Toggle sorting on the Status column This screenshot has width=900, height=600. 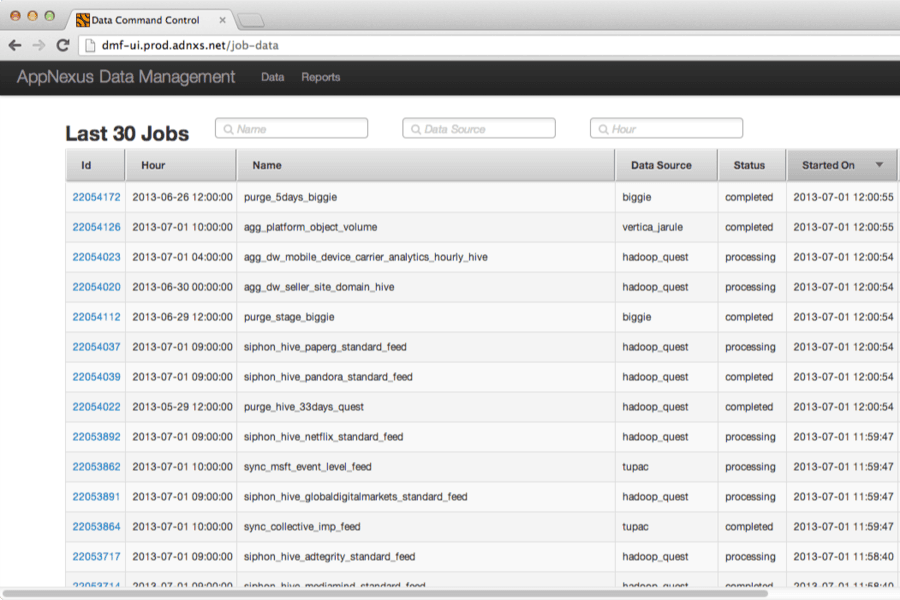click(752, 165)
